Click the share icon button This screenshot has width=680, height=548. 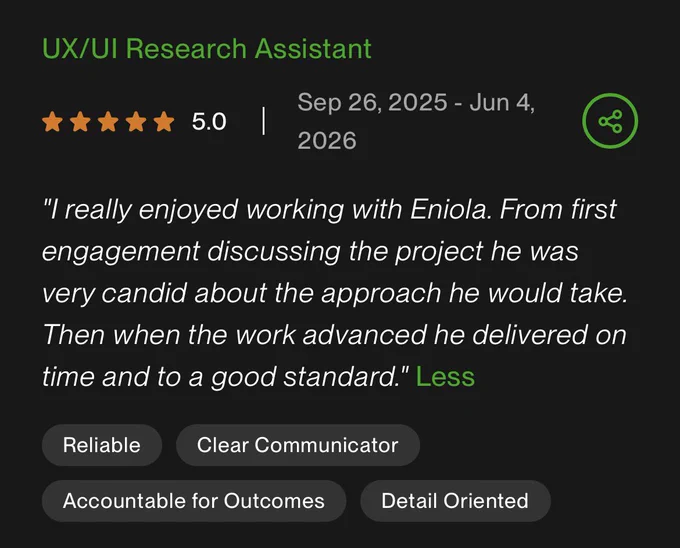pyautogui.click(x=610, y=121)
